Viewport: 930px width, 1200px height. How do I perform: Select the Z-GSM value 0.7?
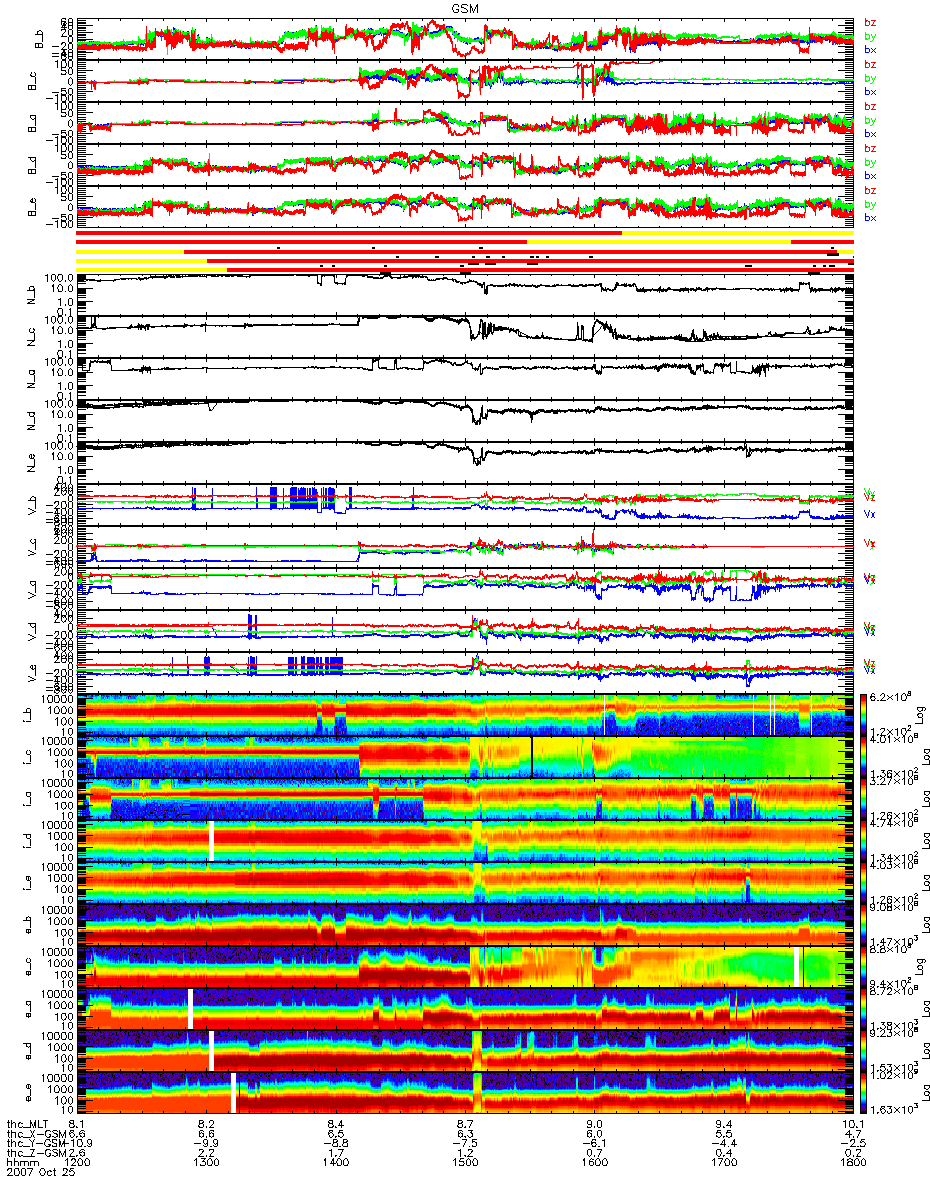coord(594,1152)
